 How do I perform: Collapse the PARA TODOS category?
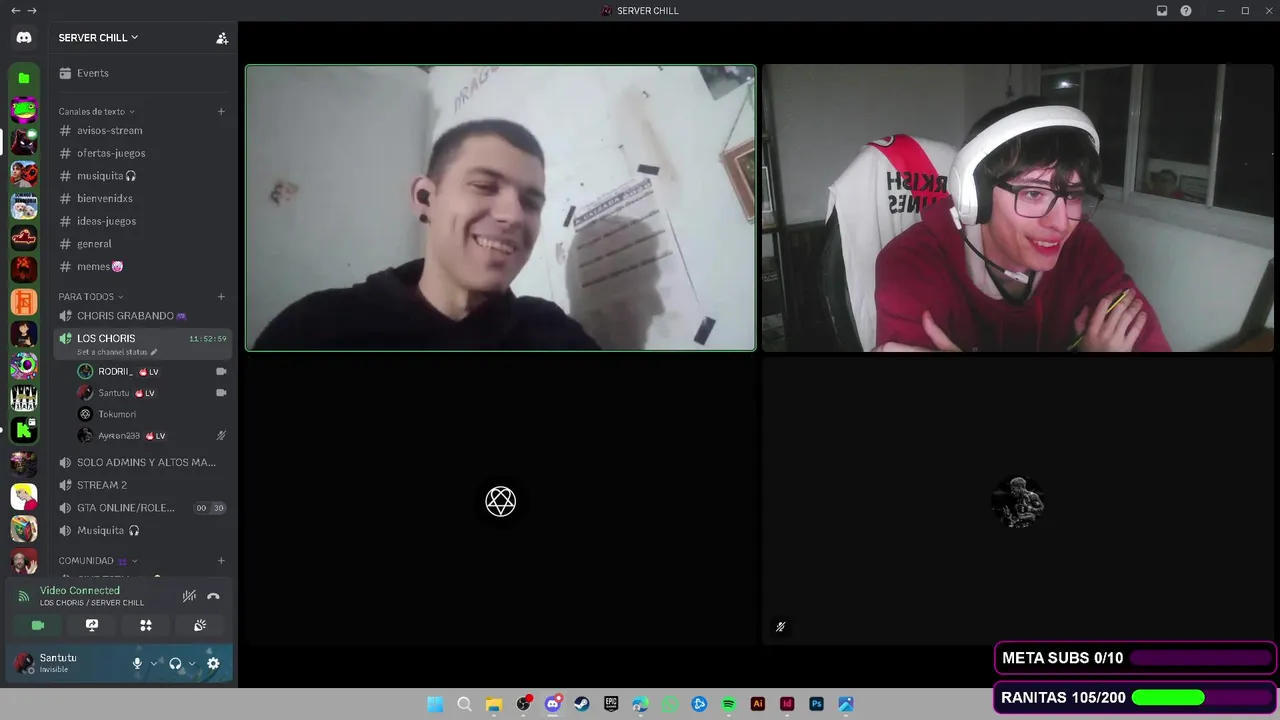[91, 296]
